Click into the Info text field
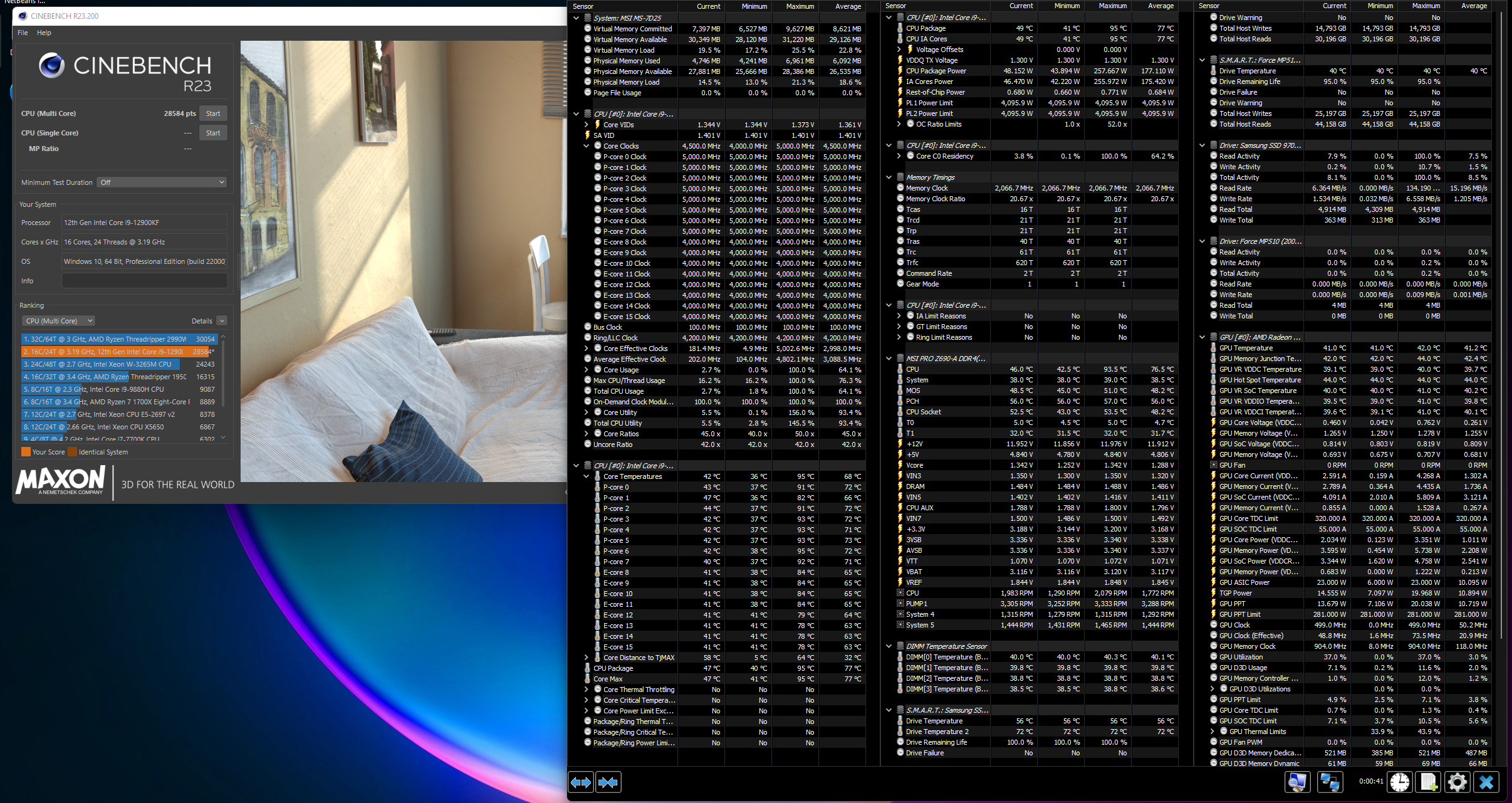This screenshot has height=803, width=1512. point(144,281)
